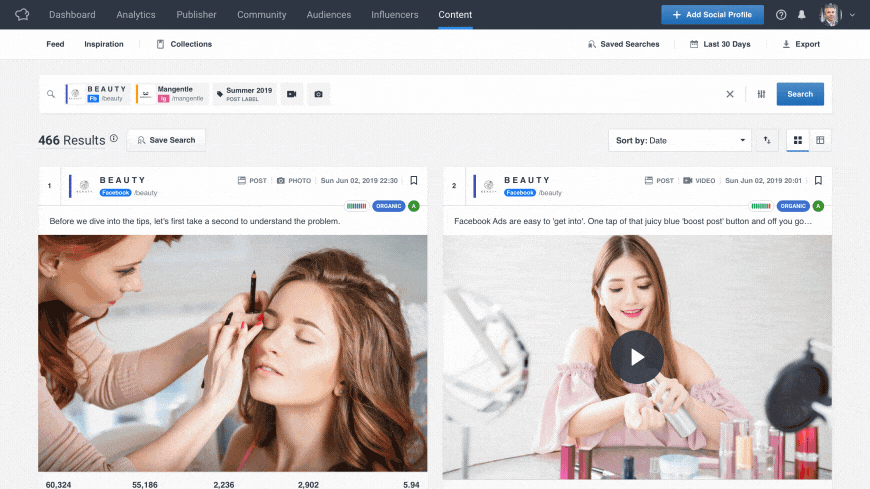870x489 pixels.
Task: Click the VIDEO type icon on second post
Action: pyautogui.click(x=687, y=180)
